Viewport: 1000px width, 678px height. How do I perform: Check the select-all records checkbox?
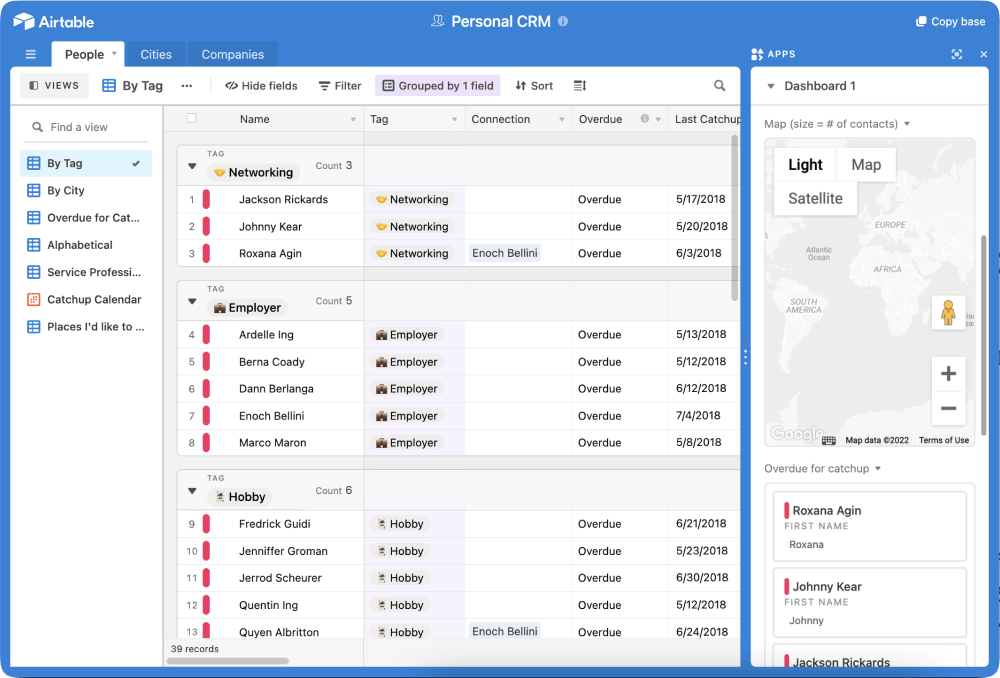tap(191, 118)
